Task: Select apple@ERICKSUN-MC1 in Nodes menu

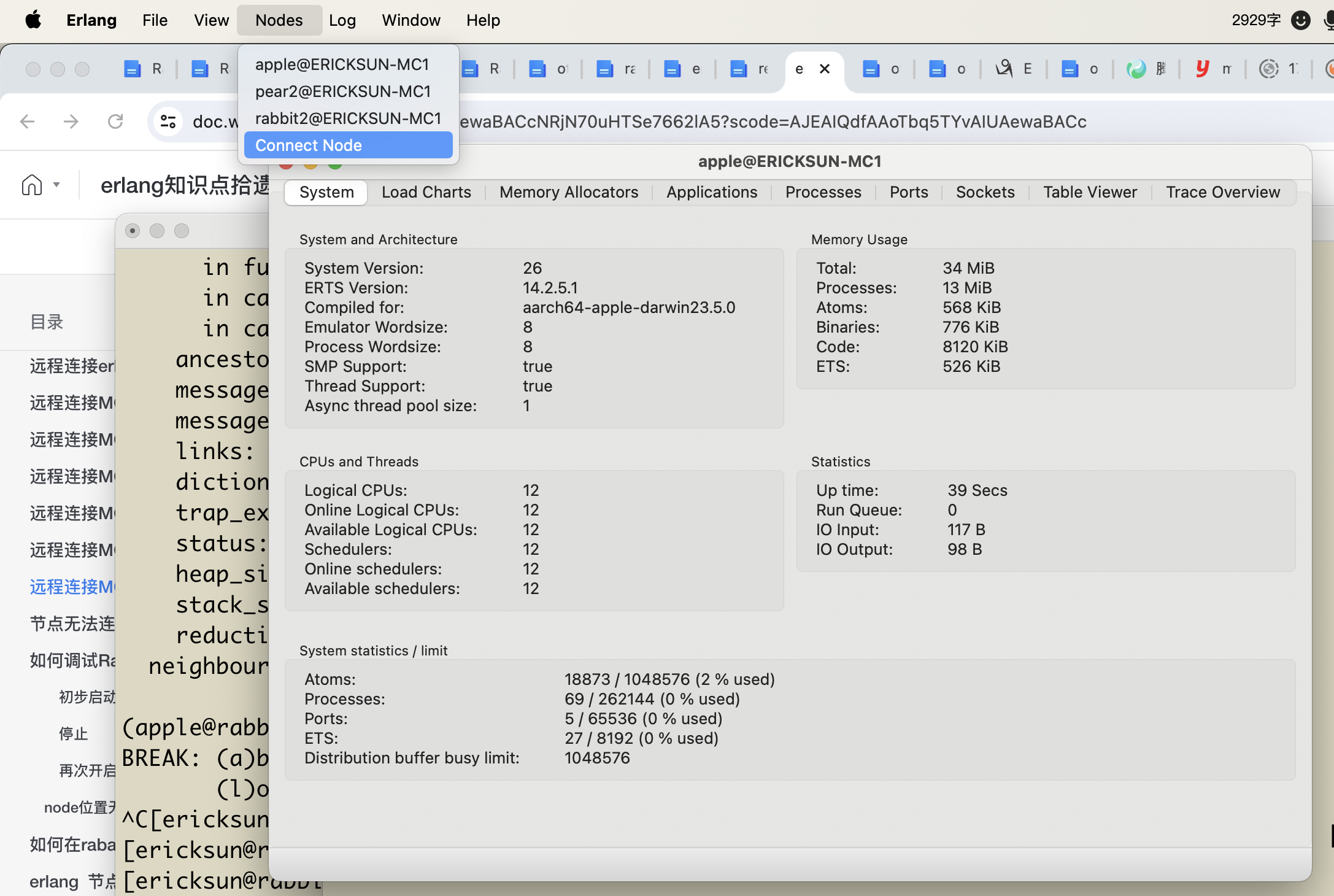Action: point(348,64)
